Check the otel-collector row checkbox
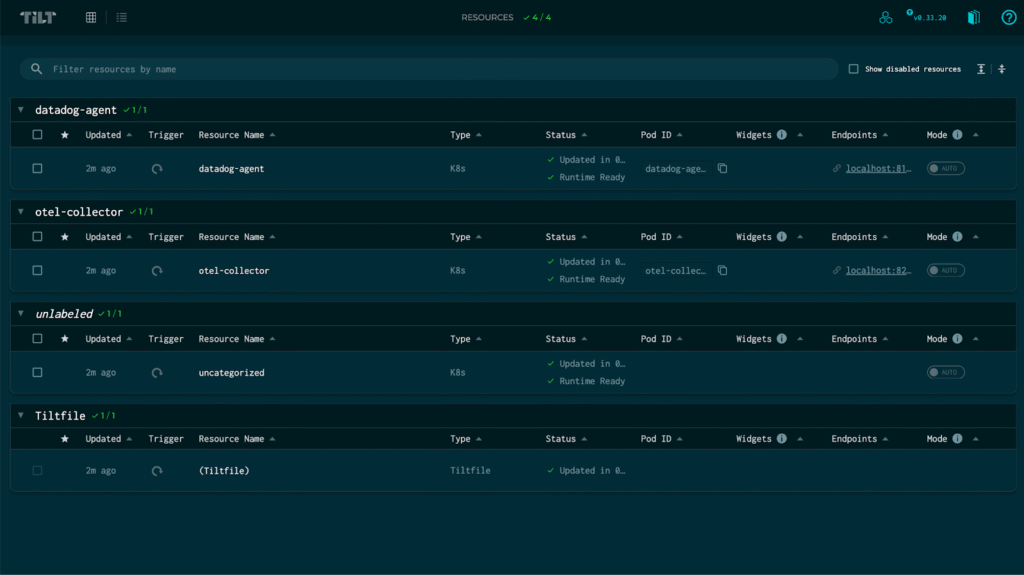 click(37, 271)
